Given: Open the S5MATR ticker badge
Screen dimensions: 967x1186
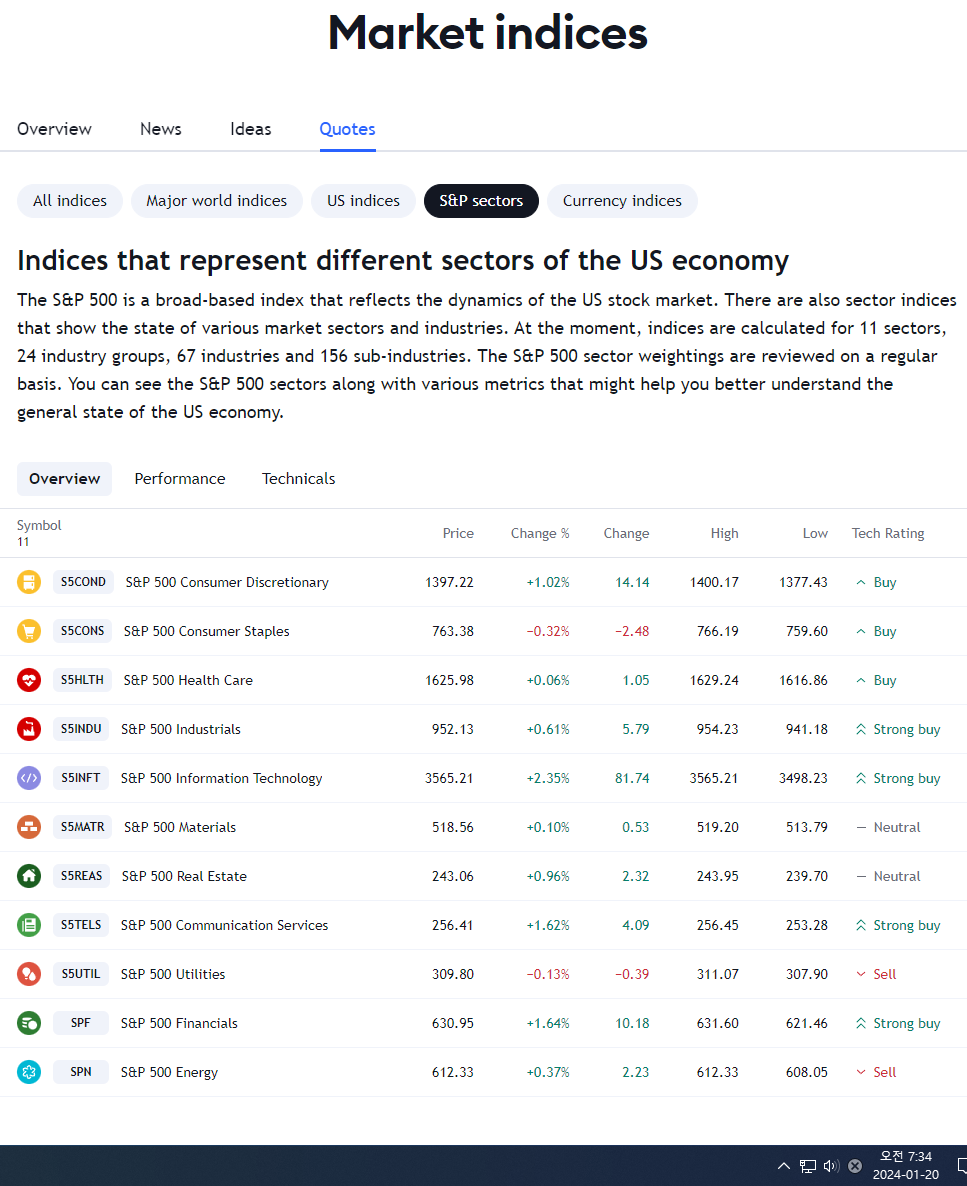Looking at the screenshot, I should (x=82, y=827).
